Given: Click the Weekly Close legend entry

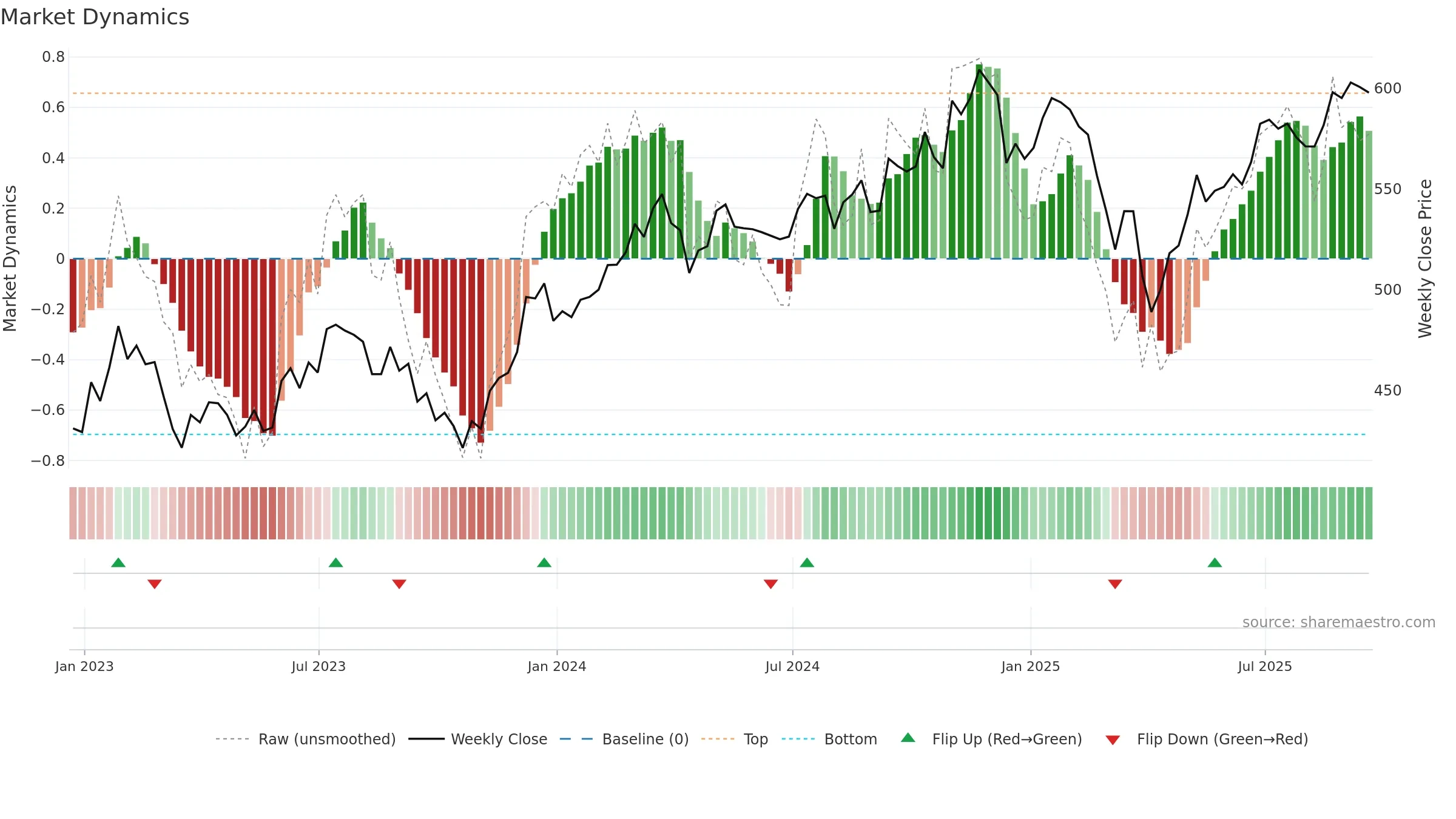Looking at the screenshot, I should tap(478, 739).
